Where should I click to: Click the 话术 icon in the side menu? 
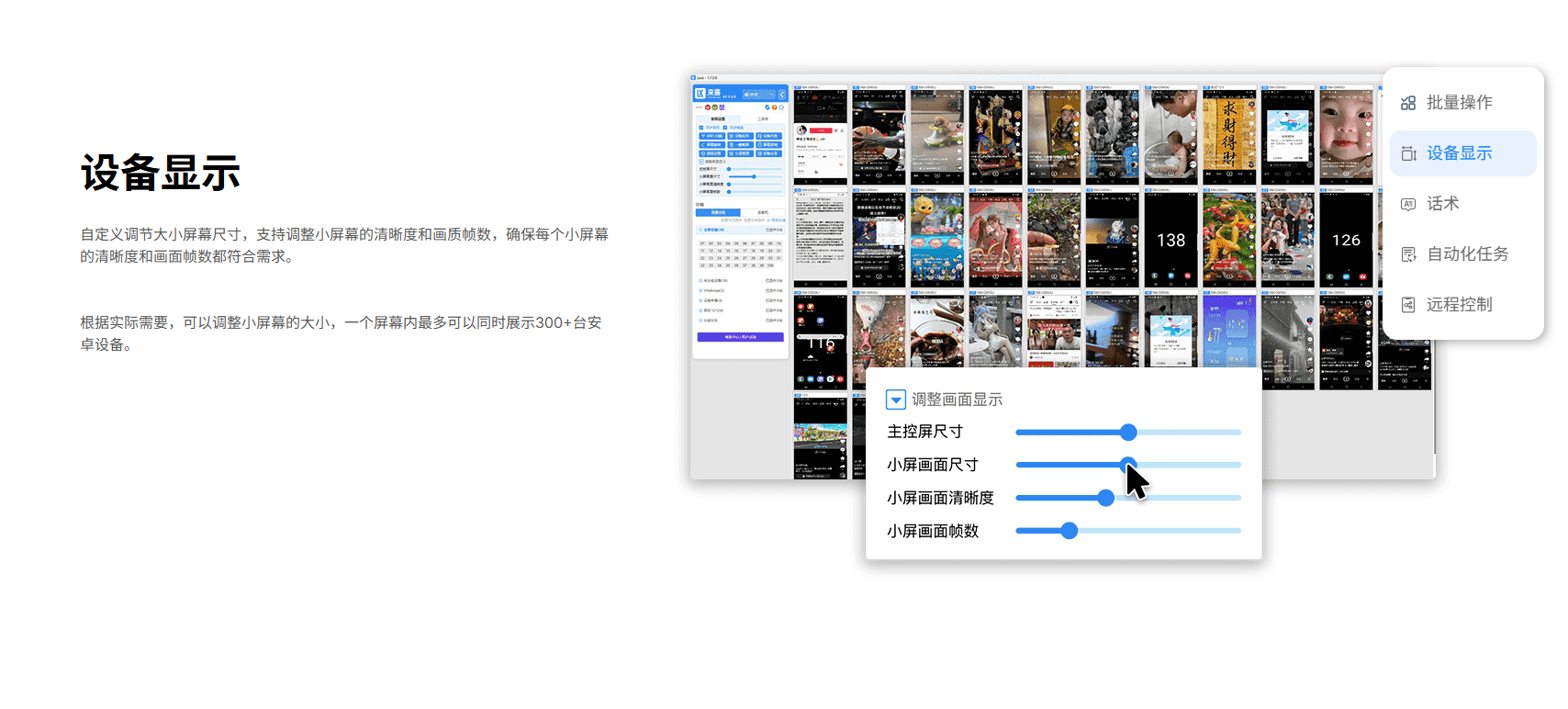pos(1407,204)
